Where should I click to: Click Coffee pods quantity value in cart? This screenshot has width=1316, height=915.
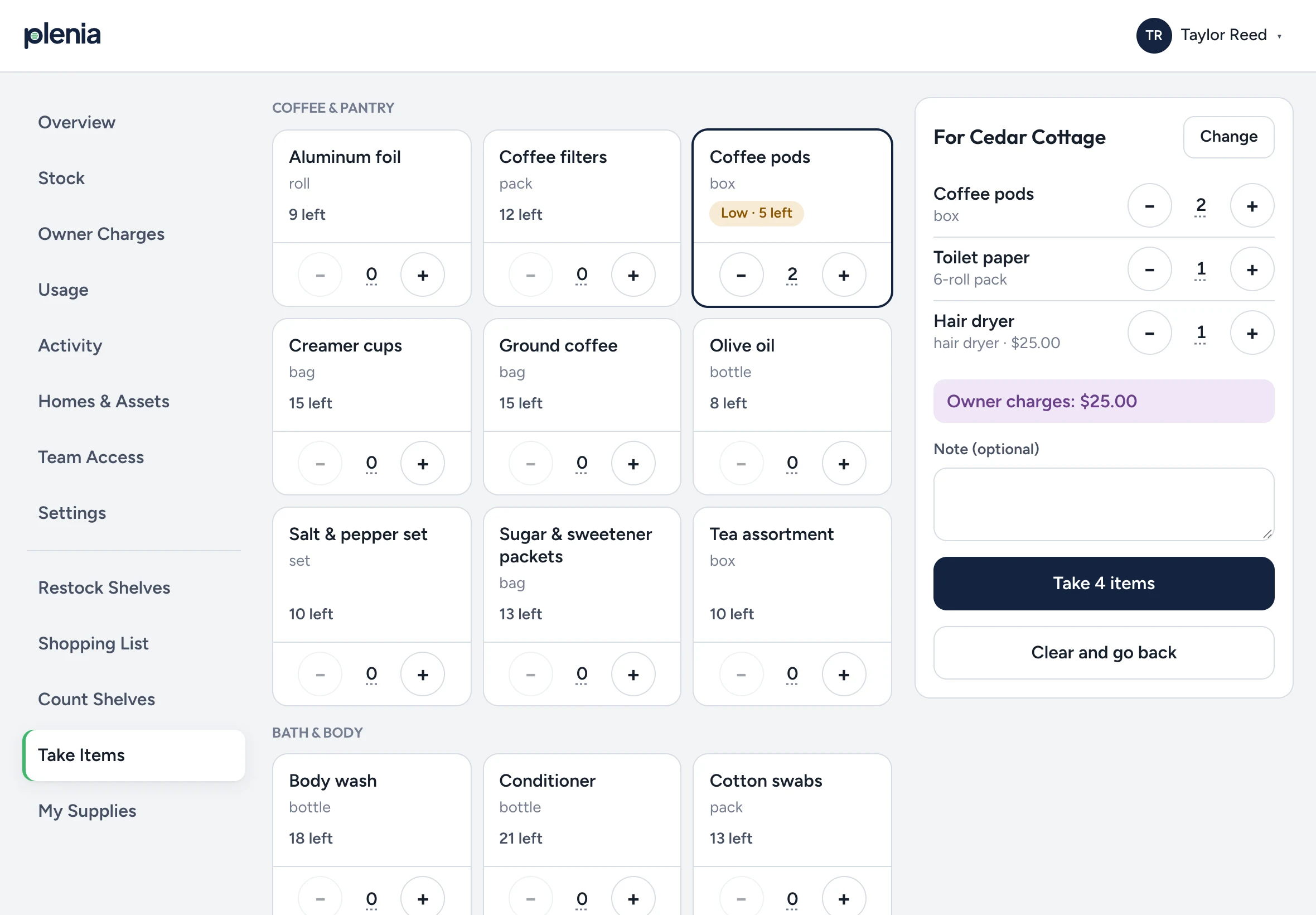(1200, 206)
